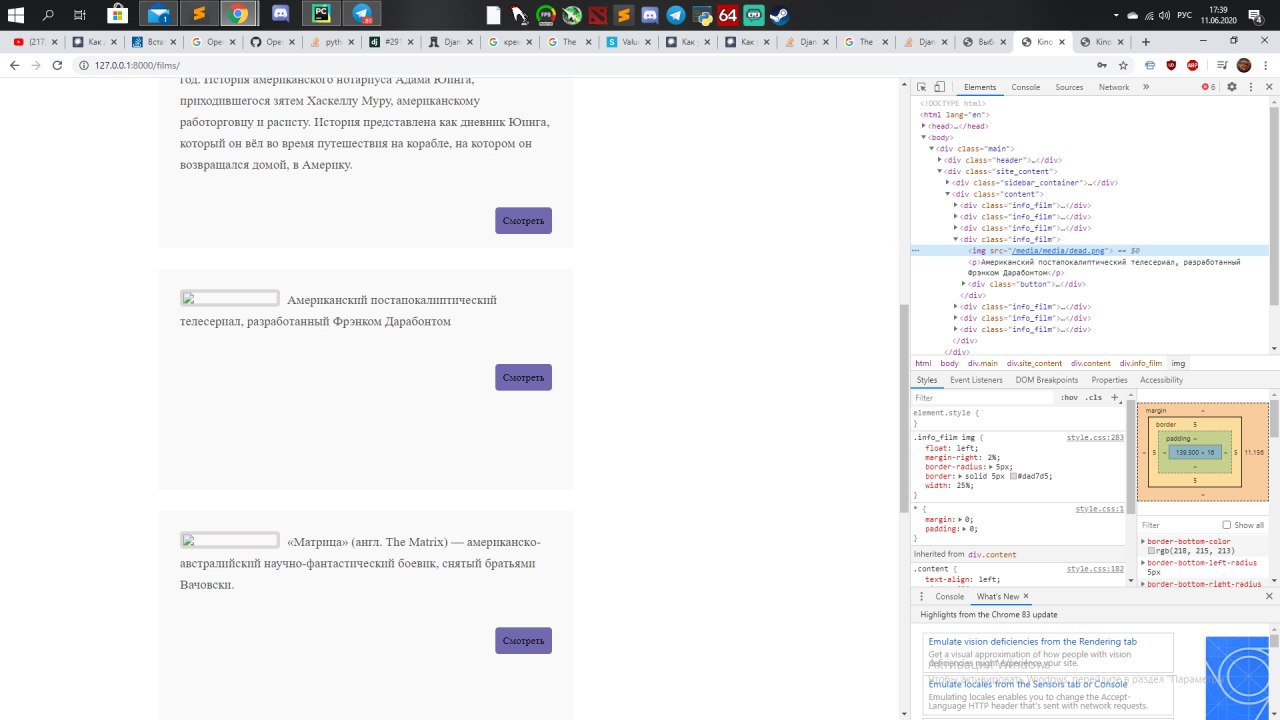Image resolution: width=1280 pixels, height=720 pixels.
Task: Click the red error counter showing 6
Action: (x=1209, y=87)
